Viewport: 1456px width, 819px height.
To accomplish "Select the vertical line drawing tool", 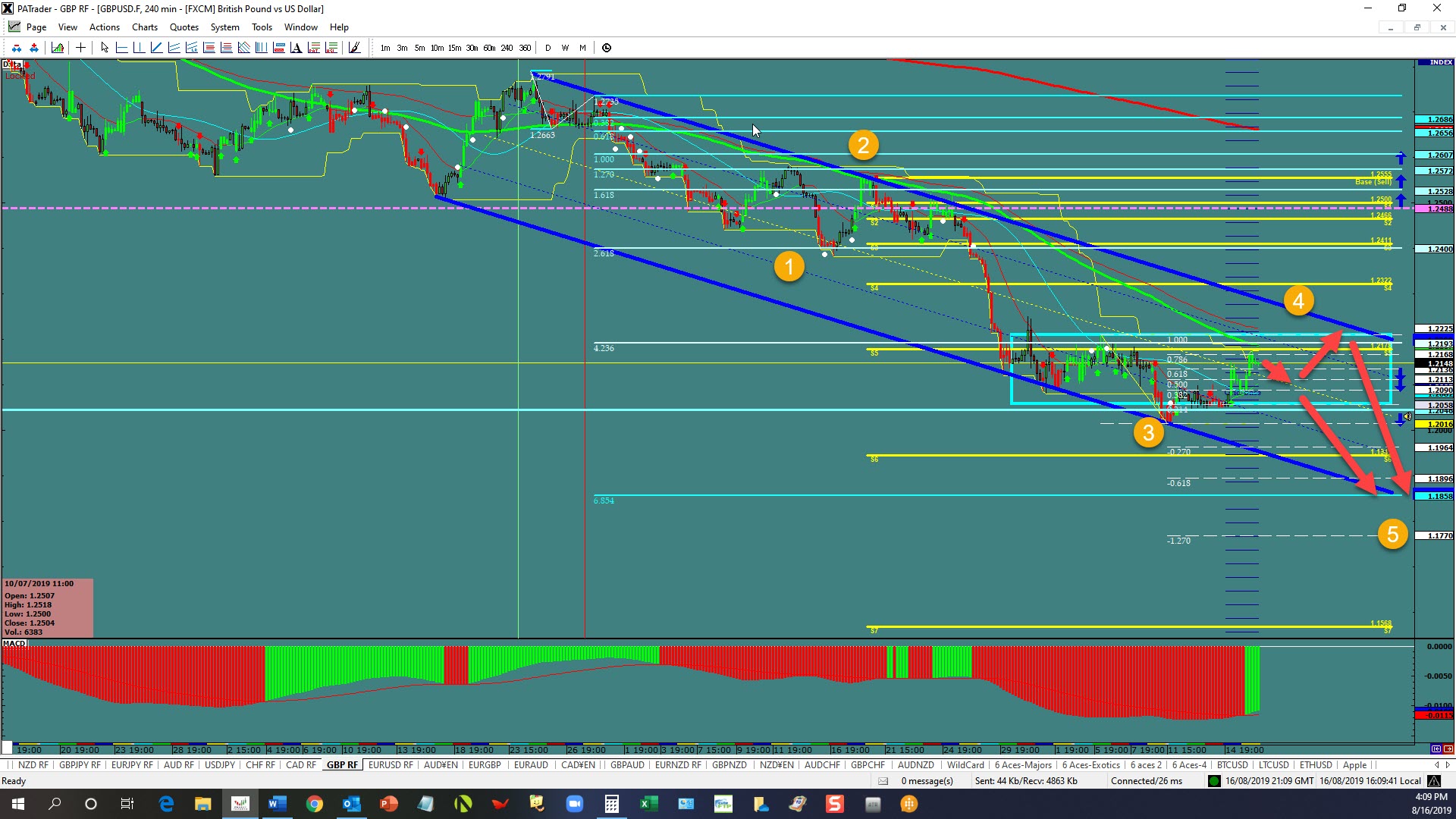I will pyautogui.click(x=139, y=48).
